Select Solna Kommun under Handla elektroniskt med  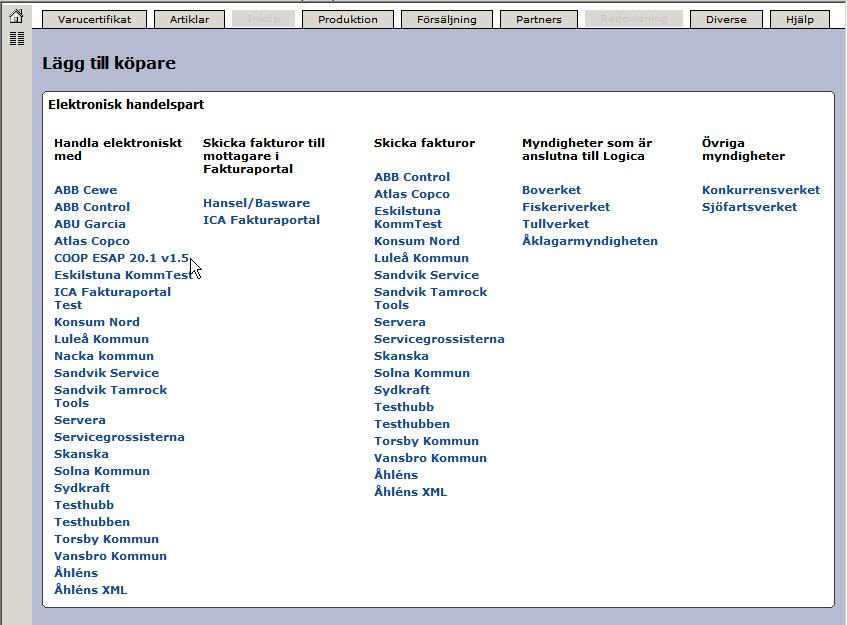pyautogui.click(x=102, y=471)
